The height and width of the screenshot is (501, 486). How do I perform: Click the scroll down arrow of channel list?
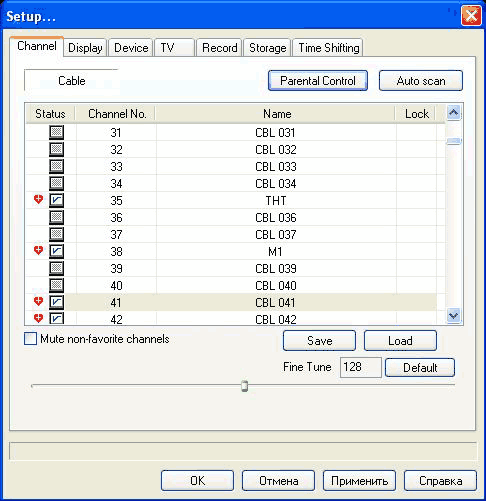click(x=454, y=315)
